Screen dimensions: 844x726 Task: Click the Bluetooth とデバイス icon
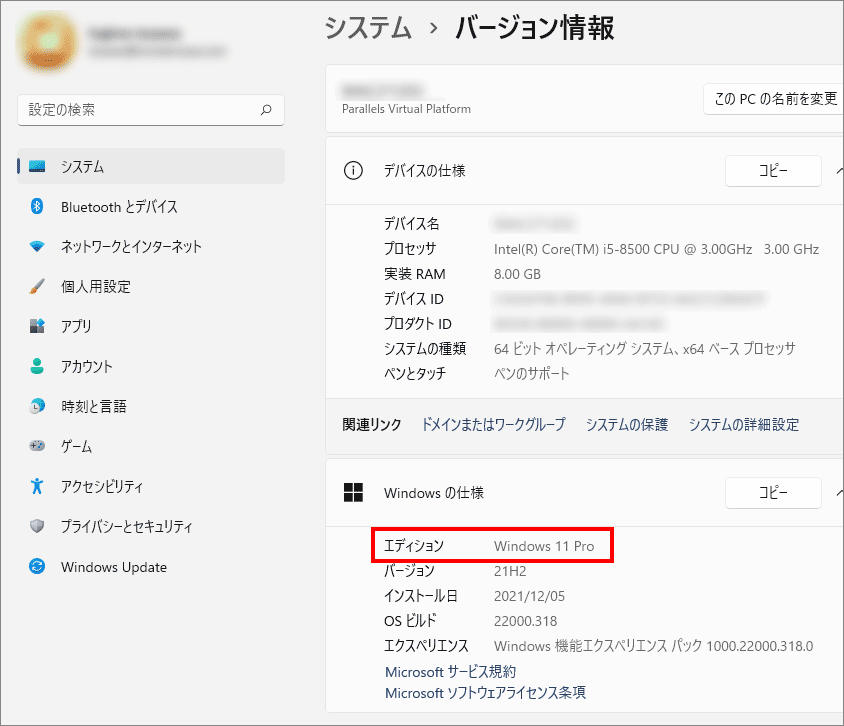[37, 207]
